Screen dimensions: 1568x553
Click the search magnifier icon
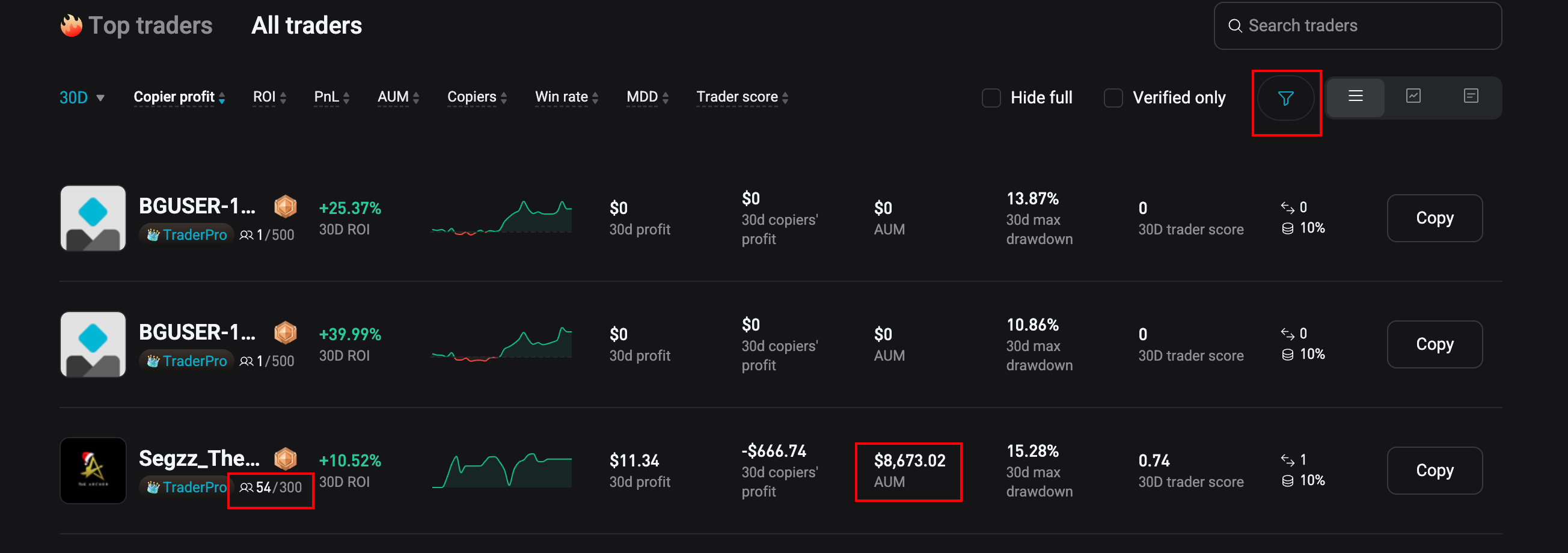(x=1234, y=26)
